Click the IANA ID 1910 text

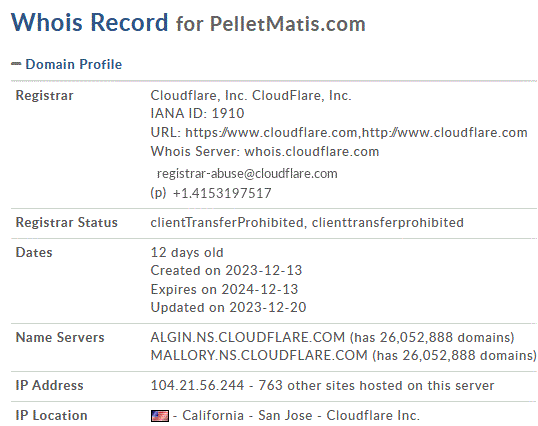point(197,113)
